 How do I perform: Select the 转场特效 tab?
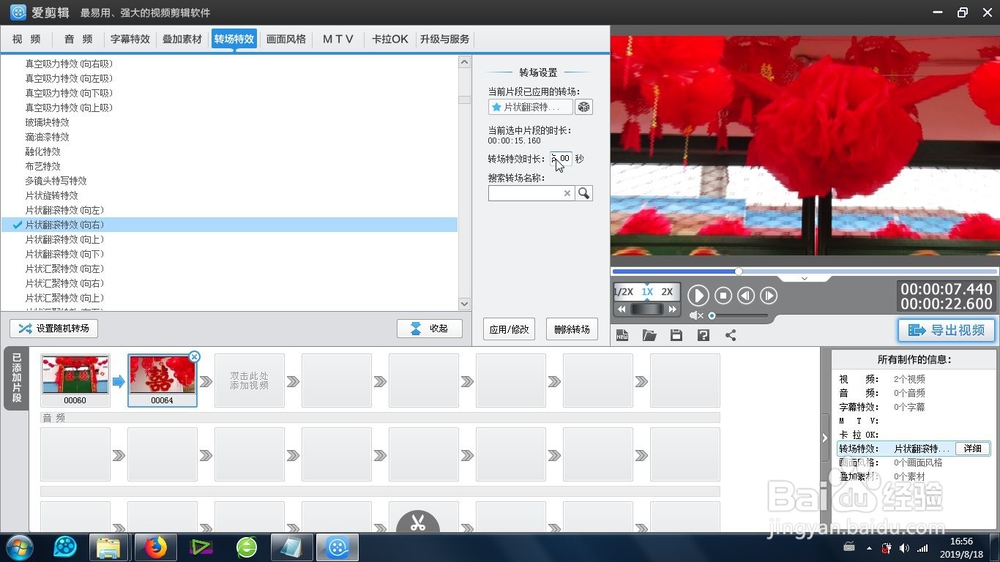(234, 39)
